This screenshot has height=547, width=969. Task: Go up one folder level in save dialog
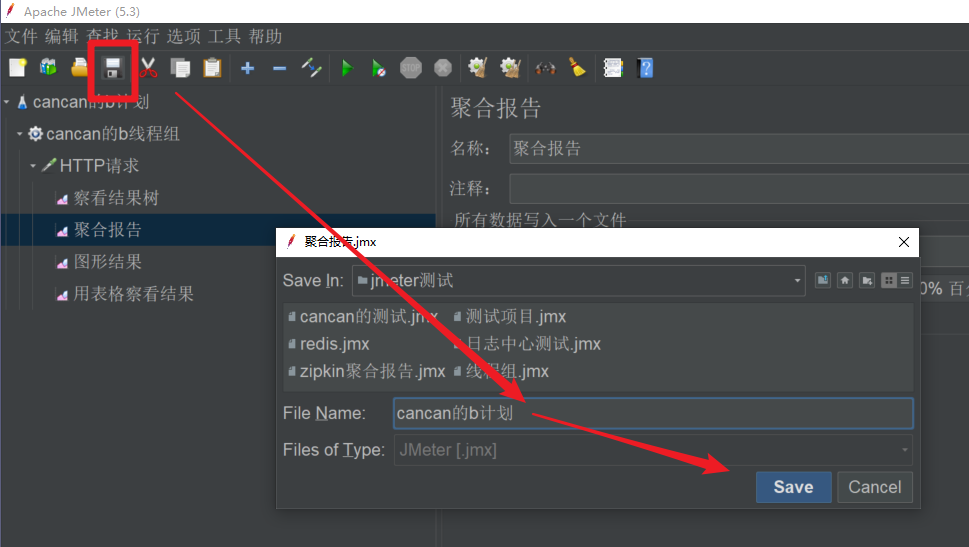tap(823, 281)
